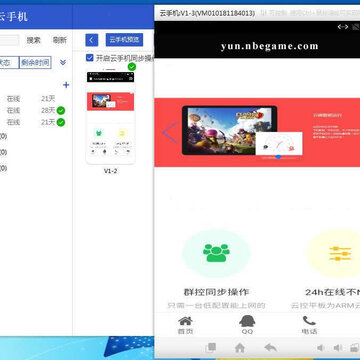The image size is (360, 360).
Task: Click the V1-2 label under the thumbnail
Action: coord(110,171)
